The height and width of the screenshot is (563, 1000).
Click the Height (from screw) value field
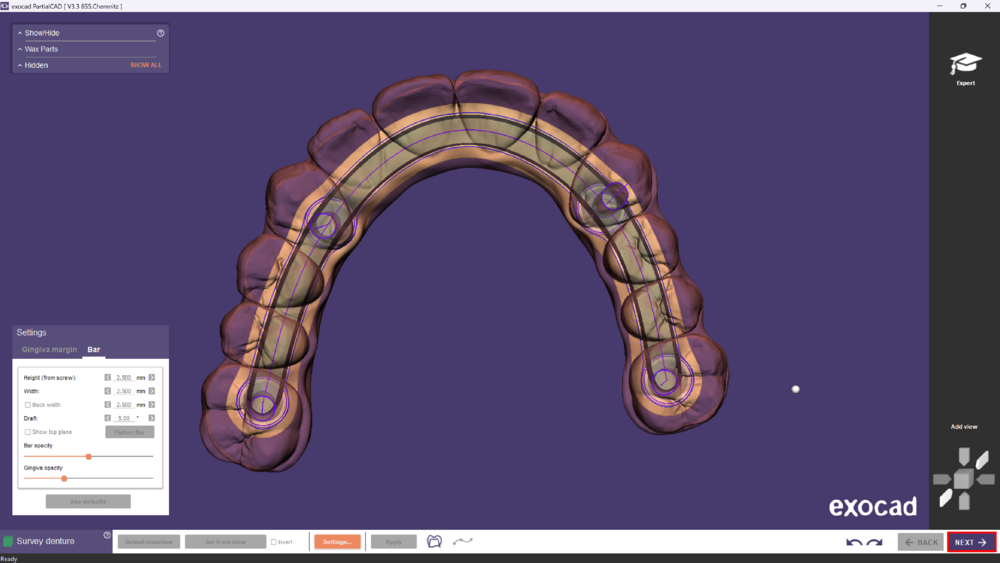[x=124, y=377]
